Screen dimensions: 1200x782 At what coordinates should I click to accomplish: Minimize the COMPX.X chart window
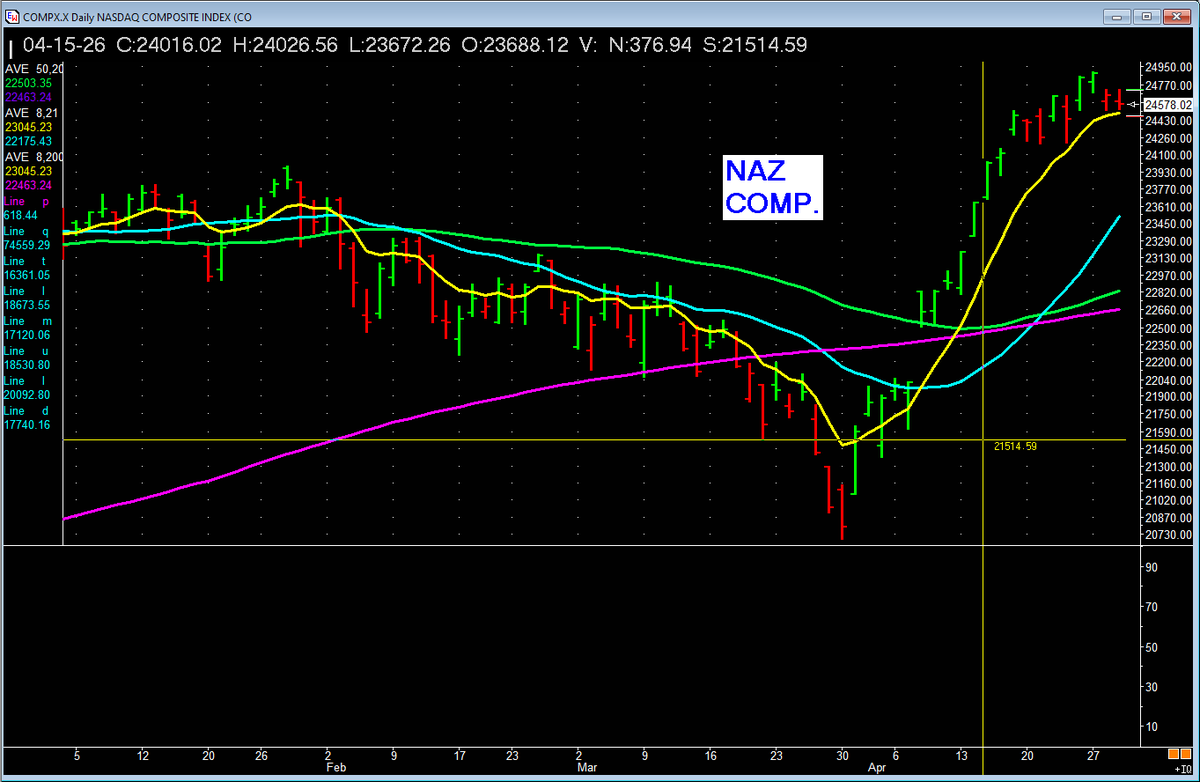1116,15
